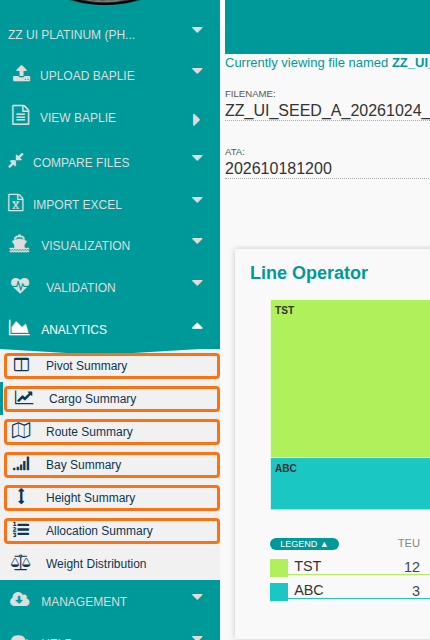This screenshot has height=640, width=430.
Task: Click the teal ABC treemap block
Action: tap(350, 484)
